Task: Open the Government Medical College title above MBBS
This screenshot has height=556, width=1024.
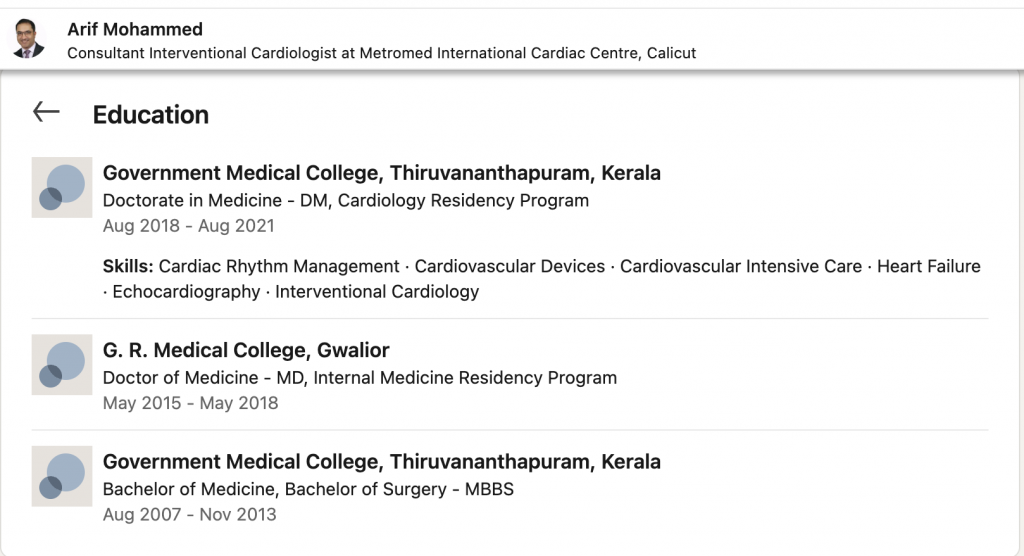Action: tap(381, 462)
